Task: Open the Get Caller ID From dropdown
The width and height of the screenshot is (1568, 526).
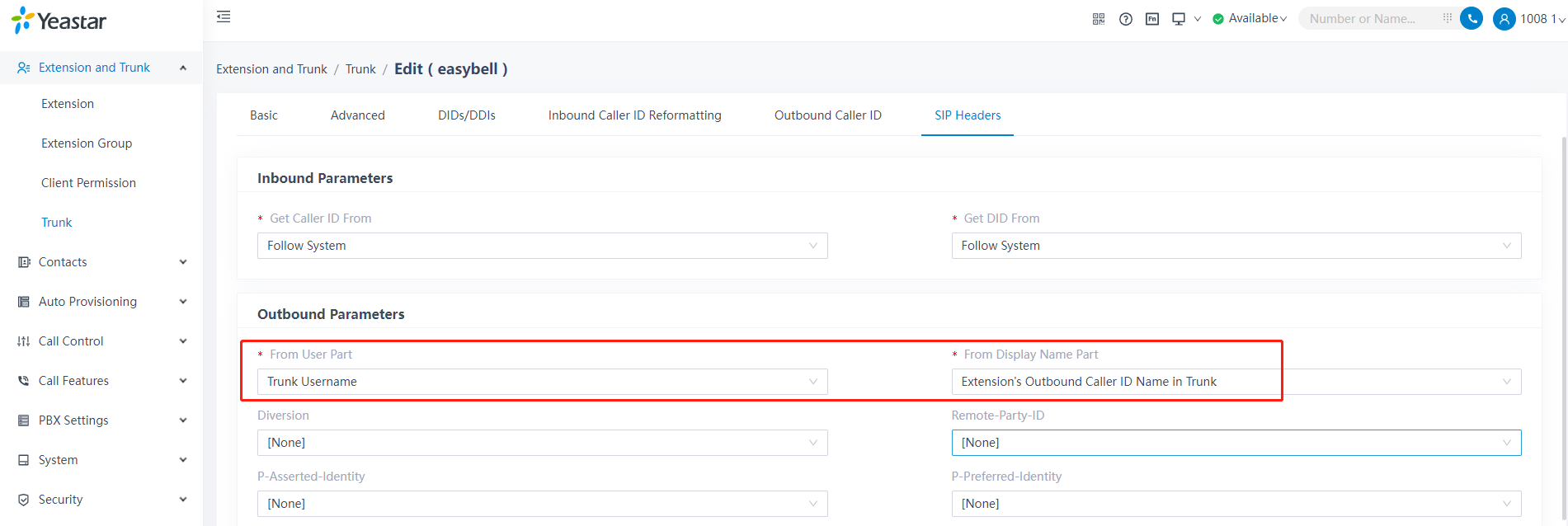Action: [x=542, y=246]
